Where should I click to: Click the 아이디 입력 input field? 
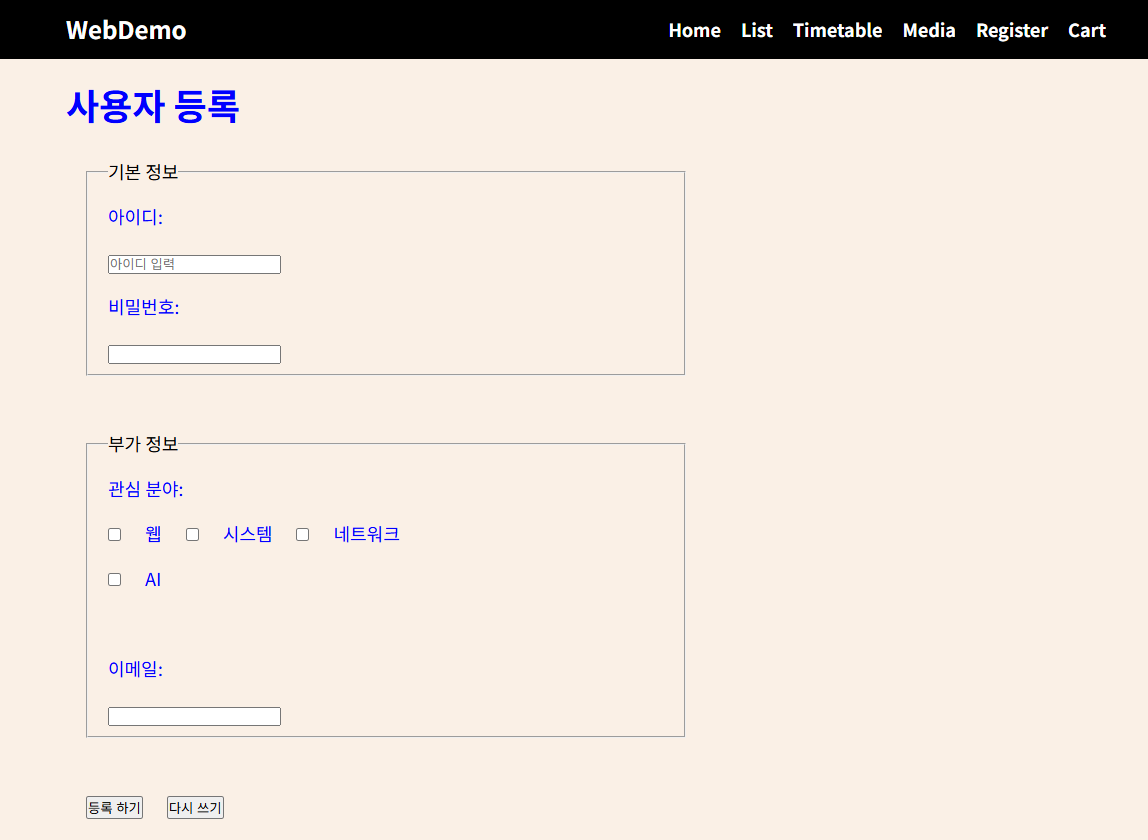point(194,264)
